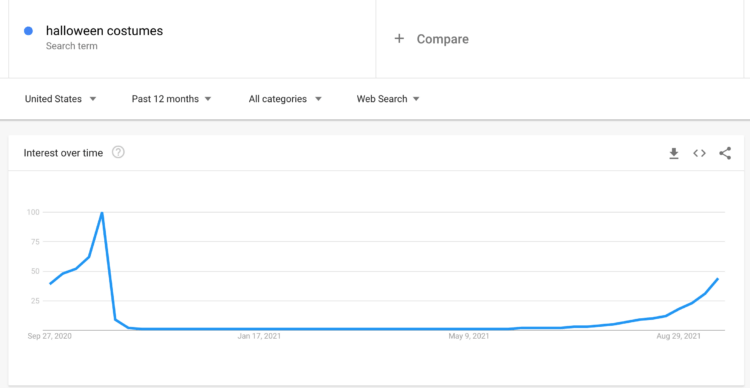This screenshot has height=388, width=750.
Task: Click the blue dot beside halloween costumes
Action: click(x=28, y=31)
